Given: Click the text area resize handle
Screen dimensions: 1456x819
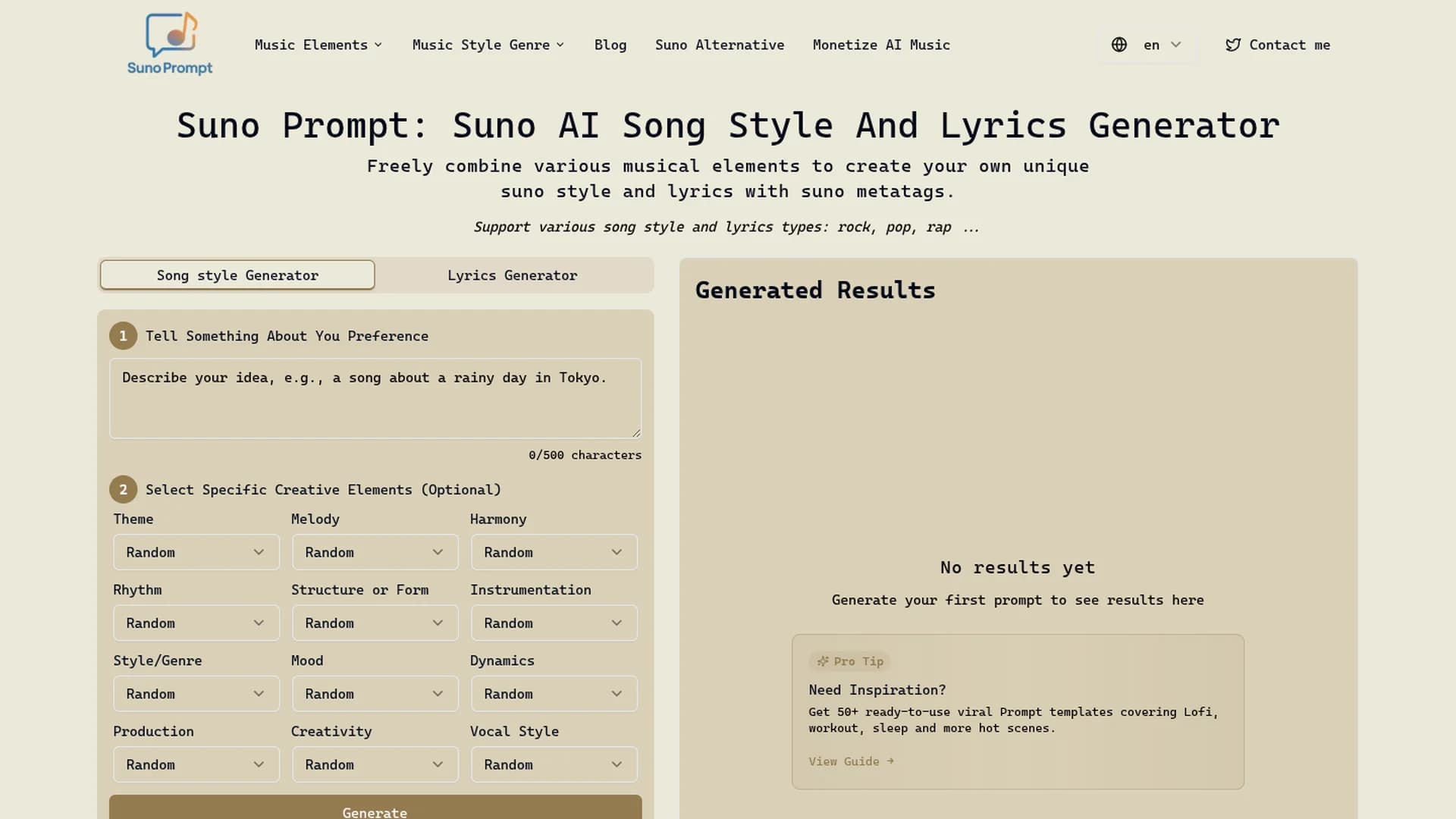Looking at the screenshot, I should coord(636,433).
